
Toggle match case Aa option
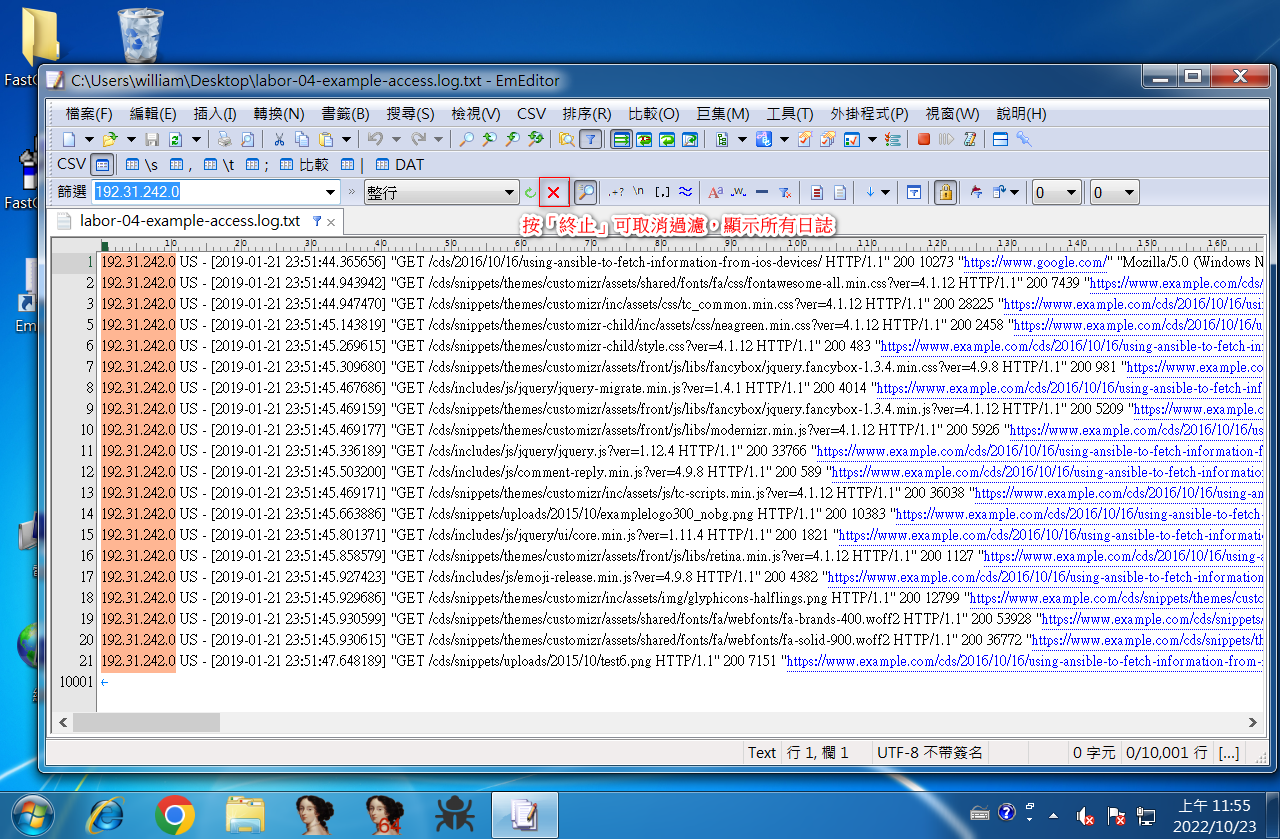point(715,192)
